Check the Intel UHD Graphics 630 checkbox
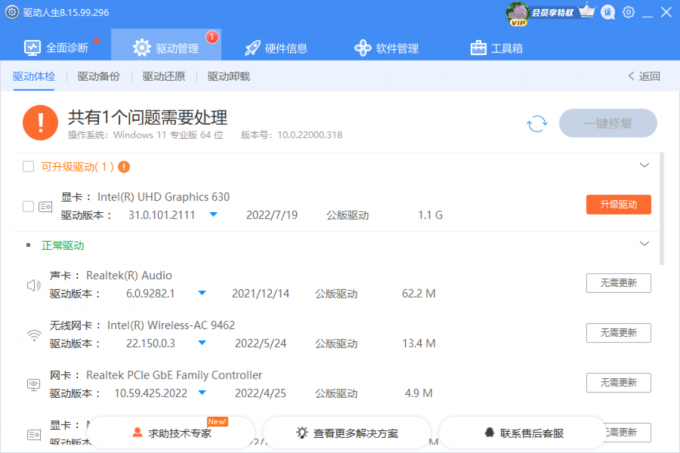Image resolution: width=680 pixels, height=453 pixels. click(28, 206)
